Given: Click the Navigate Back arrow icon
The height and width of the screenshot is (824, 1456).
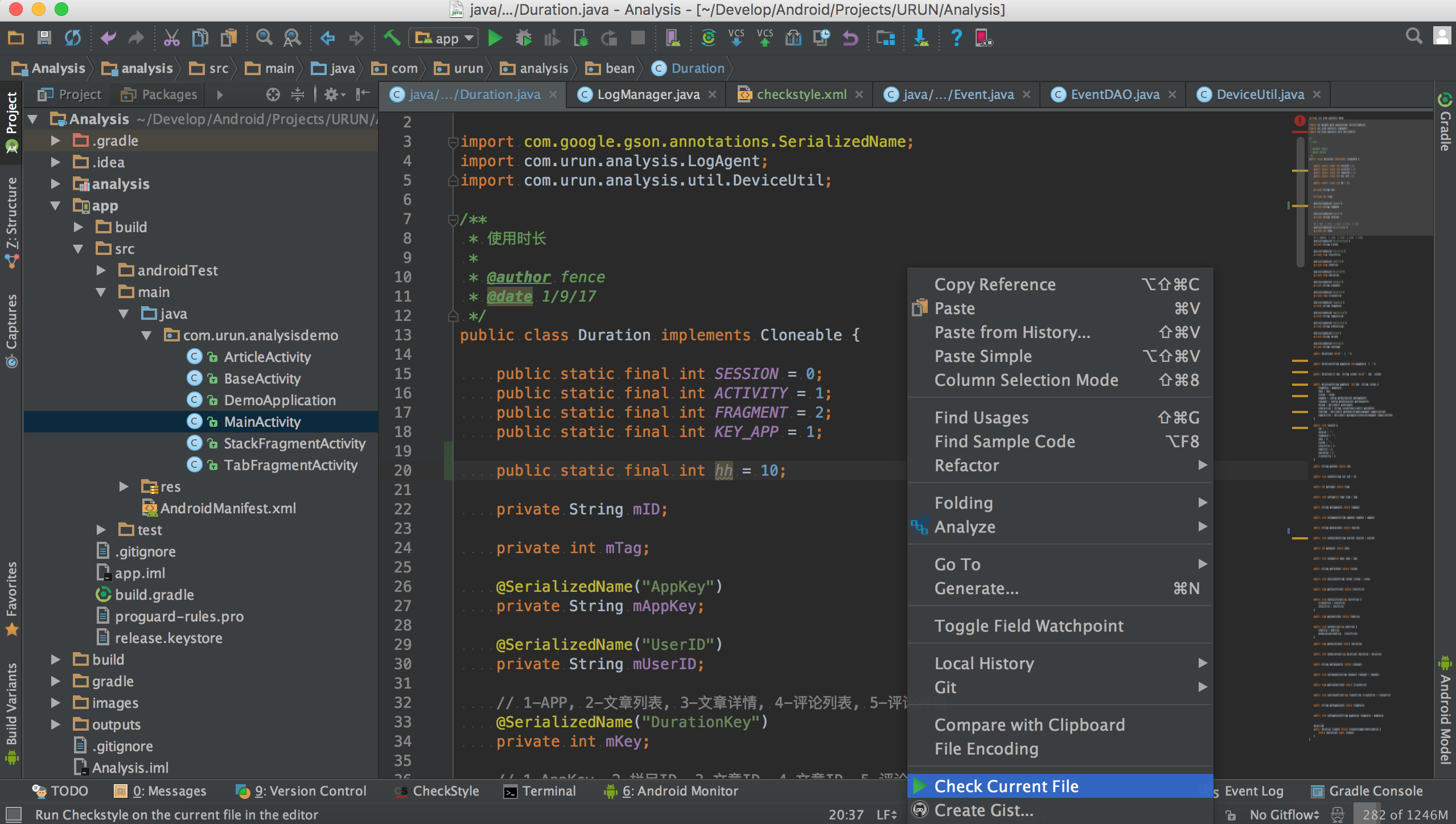Looking at the screenshot, I should click(x=328, y=38).
